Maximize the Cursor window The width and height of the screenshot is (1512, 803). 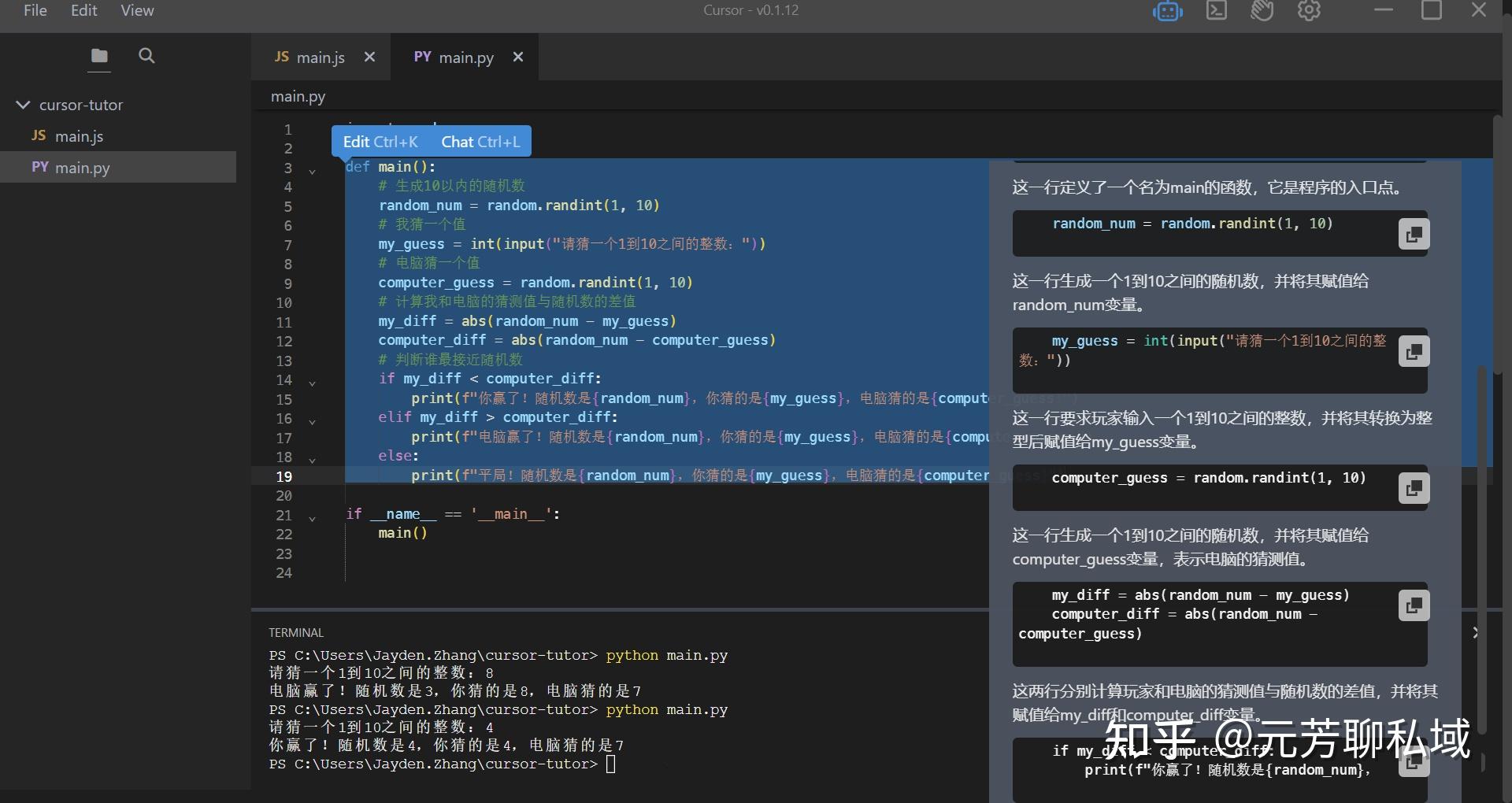pos(1431,10)
